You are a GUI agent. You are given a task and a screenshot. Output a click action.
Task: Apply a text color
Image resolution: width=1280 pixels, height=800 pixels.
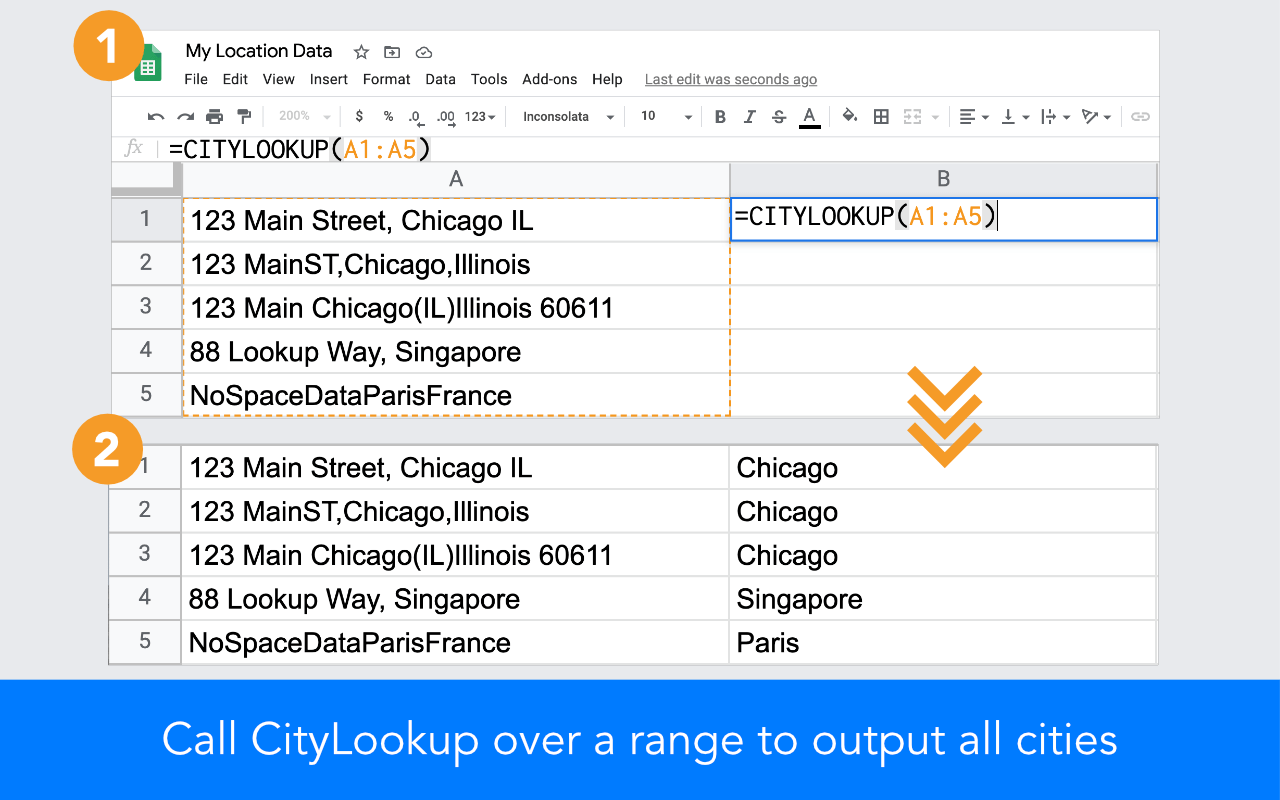(x=810, y=117)
